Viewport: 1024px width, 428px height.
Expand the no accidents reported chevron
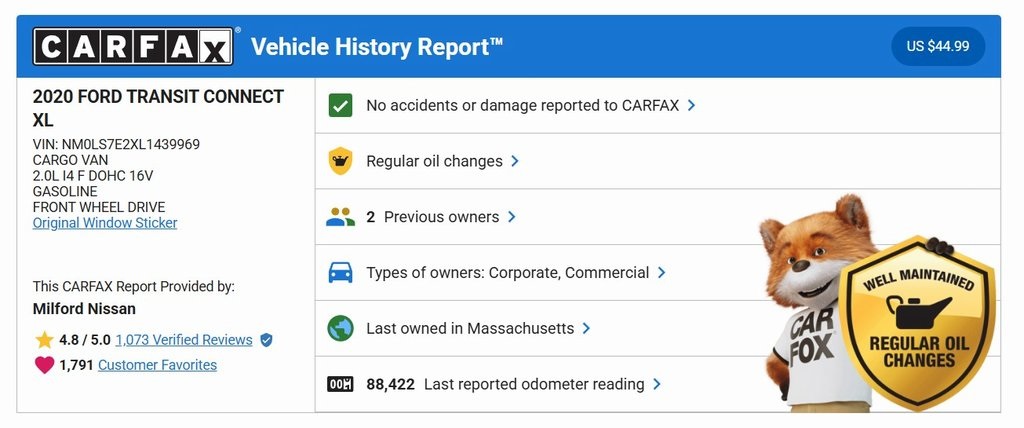click(x=692, y=105)
